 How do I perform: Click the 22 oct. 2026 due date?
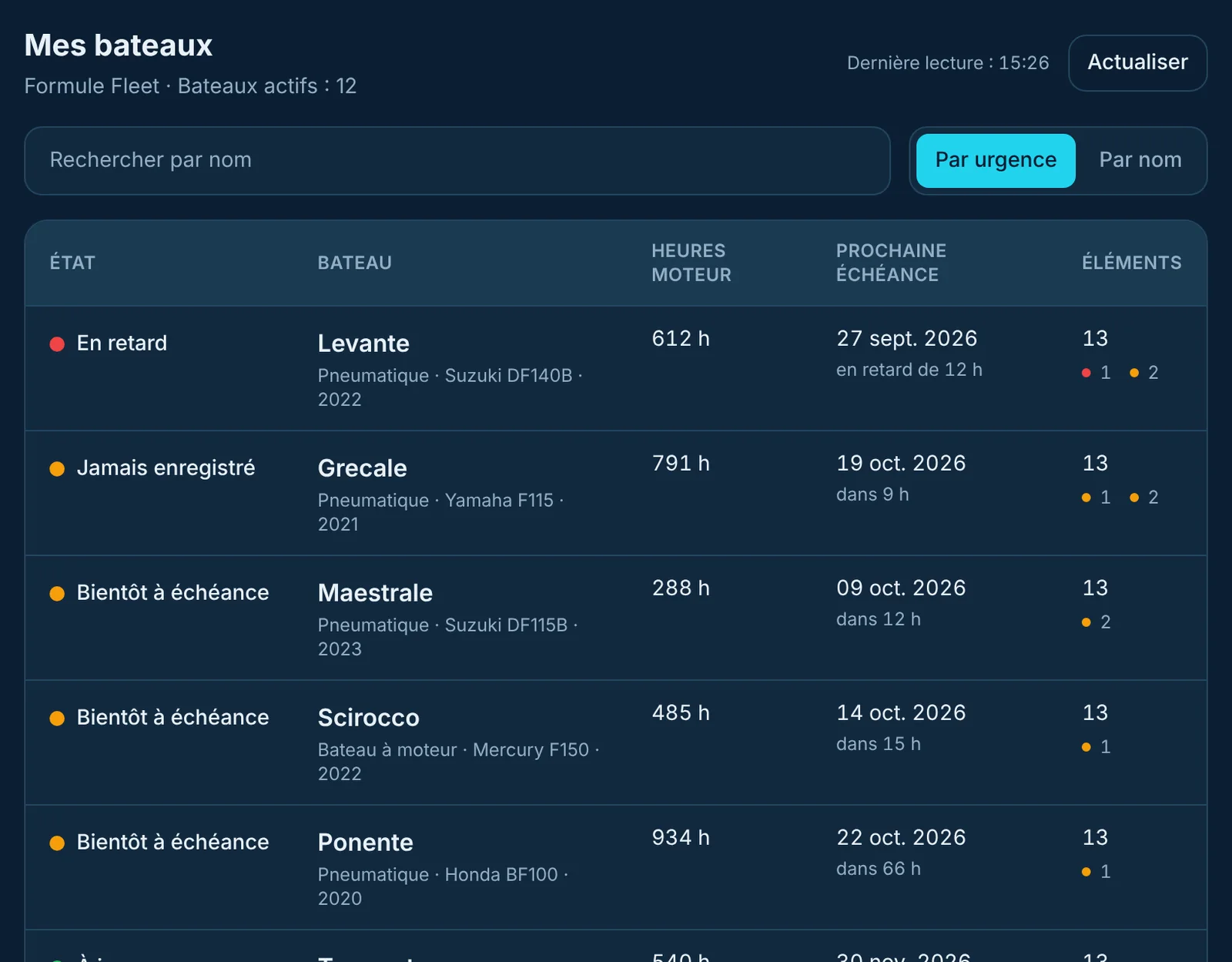[x=901, y=838]
